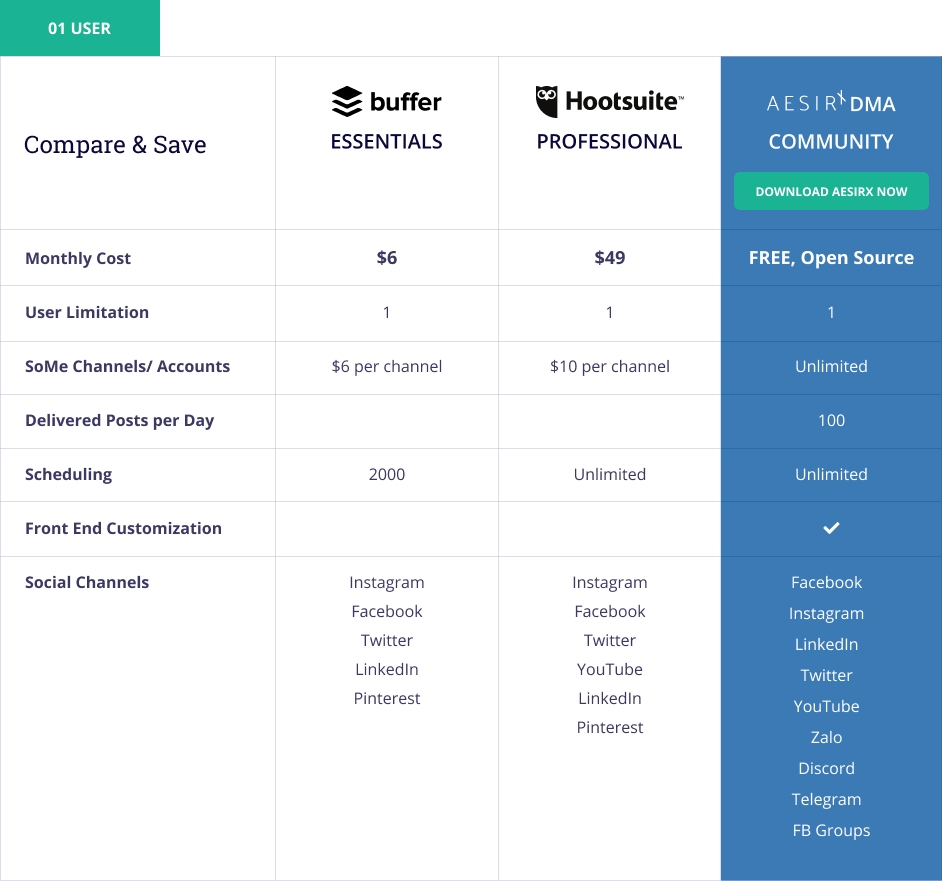Click Unlimited in the SoMe Channels AesirX cell

pyautogui.click(x=831, y=366)
